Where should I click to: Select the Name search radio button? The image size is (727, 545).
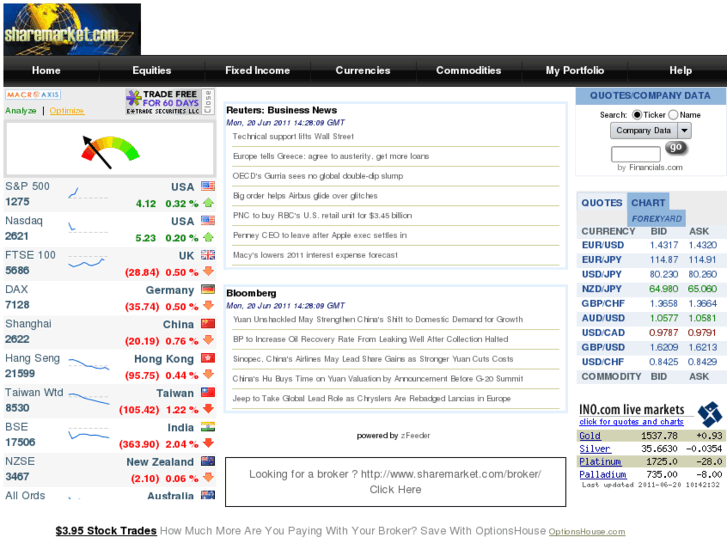click(673, 115)
